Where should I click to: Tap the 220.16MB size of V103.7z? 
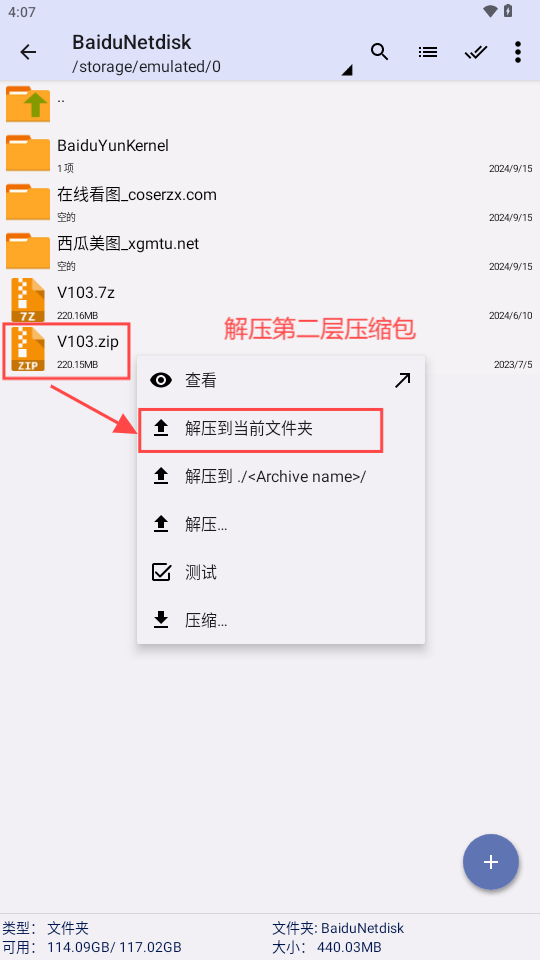click(77, 315)
